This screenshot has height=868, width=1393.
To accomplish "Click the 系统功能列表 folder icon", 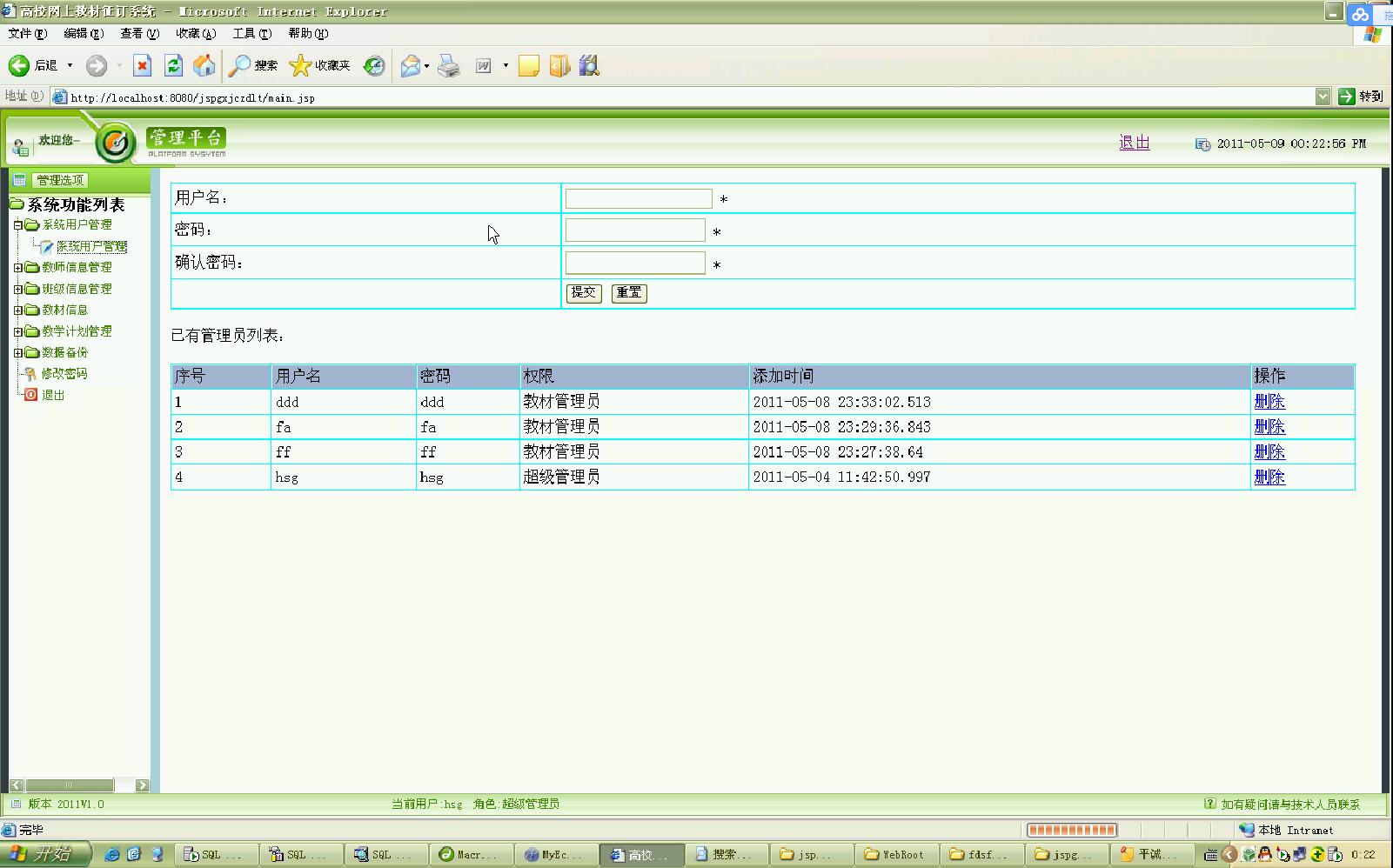I will (17, 204).
